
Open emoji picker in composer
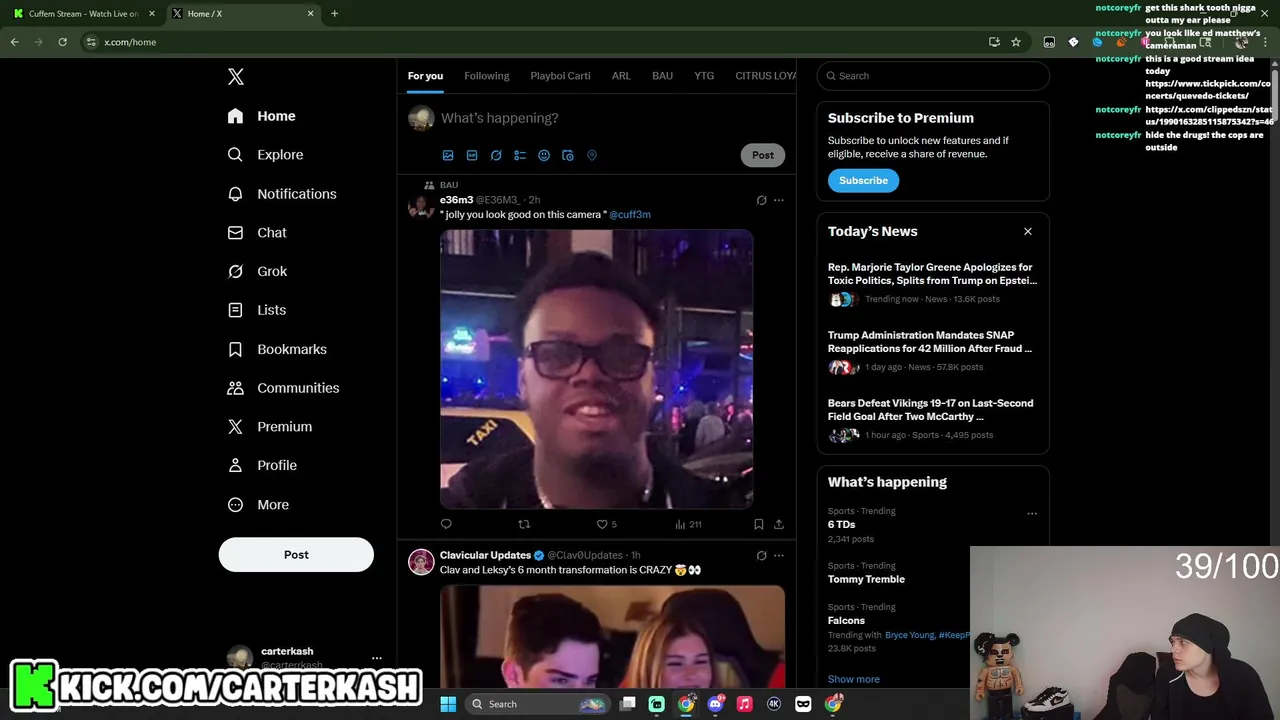[x=544, y=155]
